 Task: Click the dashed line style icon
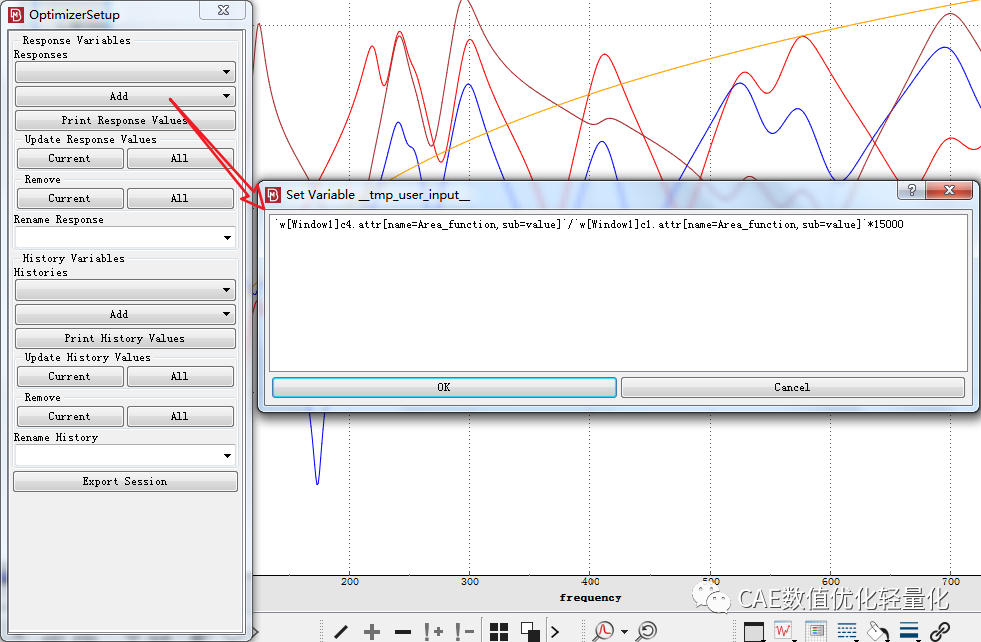(x=847, y=631)
